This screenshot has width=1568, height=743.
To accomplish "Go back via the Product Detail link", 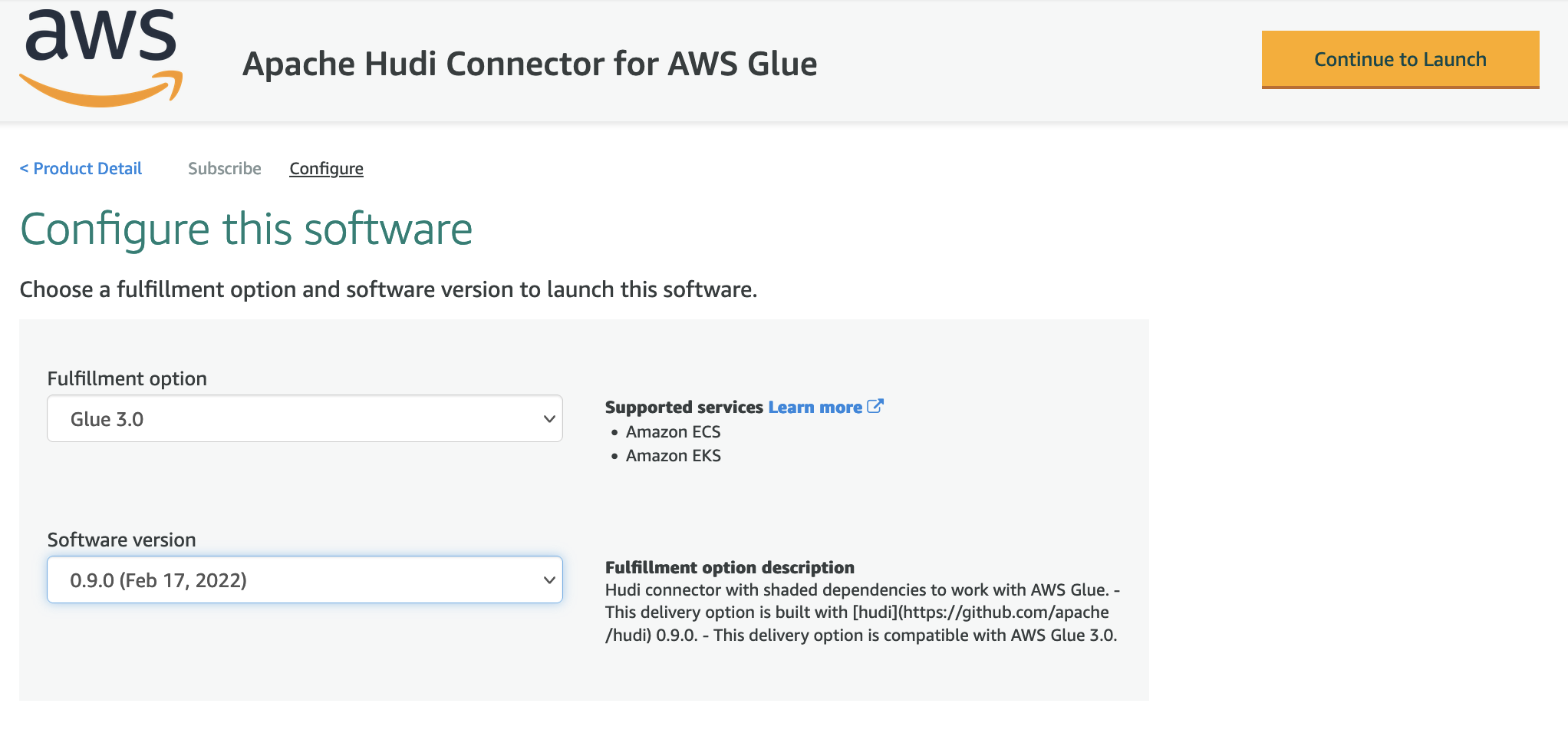I will pos(81,169).
